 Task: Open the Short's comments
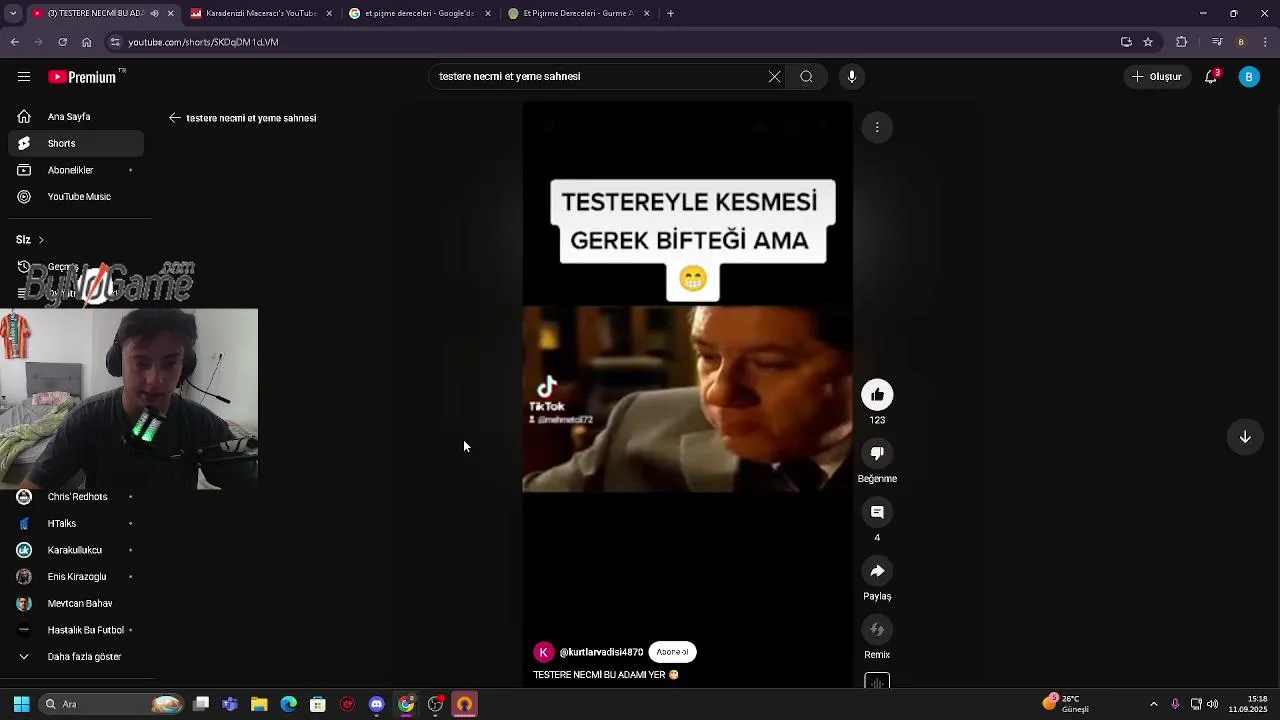click(x=877, y=512)
